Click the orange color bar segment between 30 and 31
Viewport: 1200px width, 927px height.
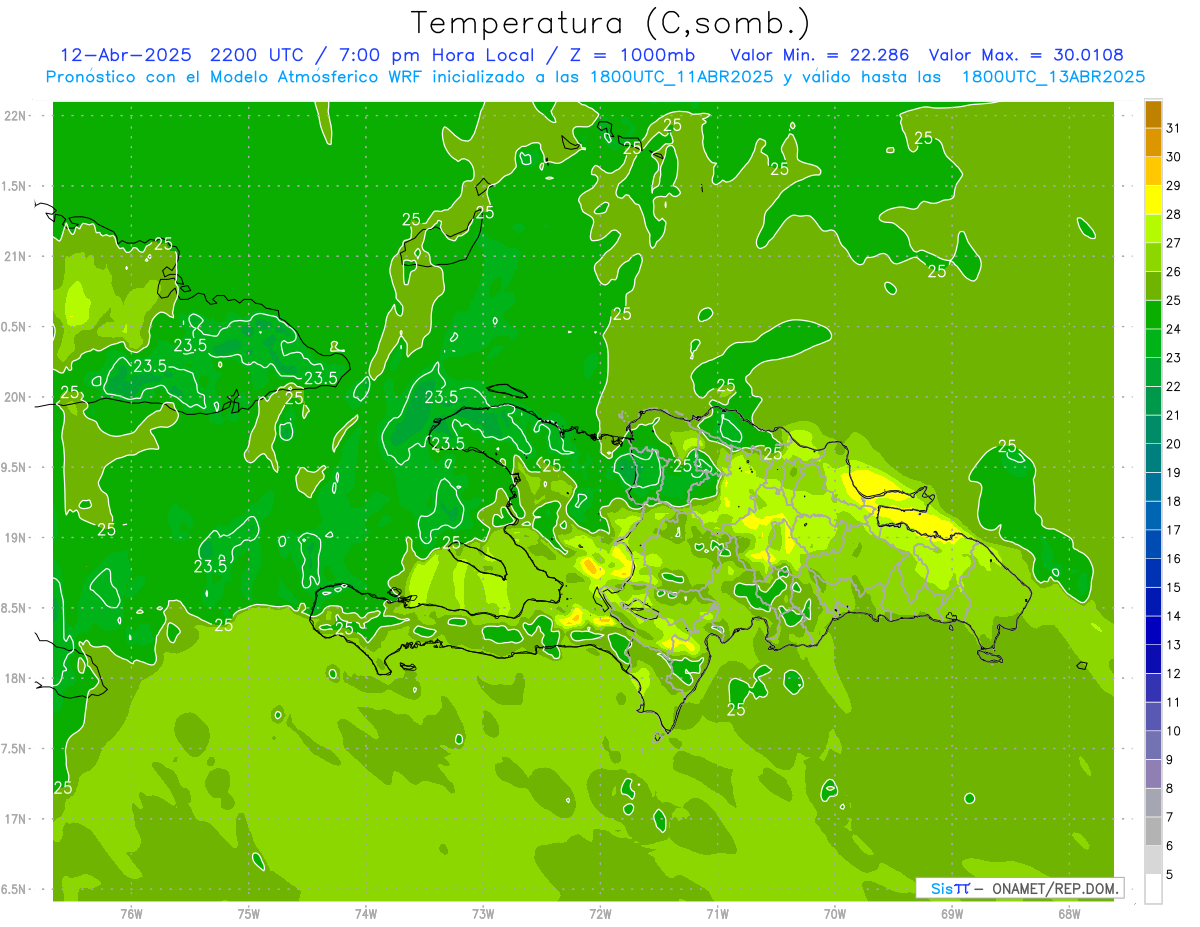(x=1153, y=143)
